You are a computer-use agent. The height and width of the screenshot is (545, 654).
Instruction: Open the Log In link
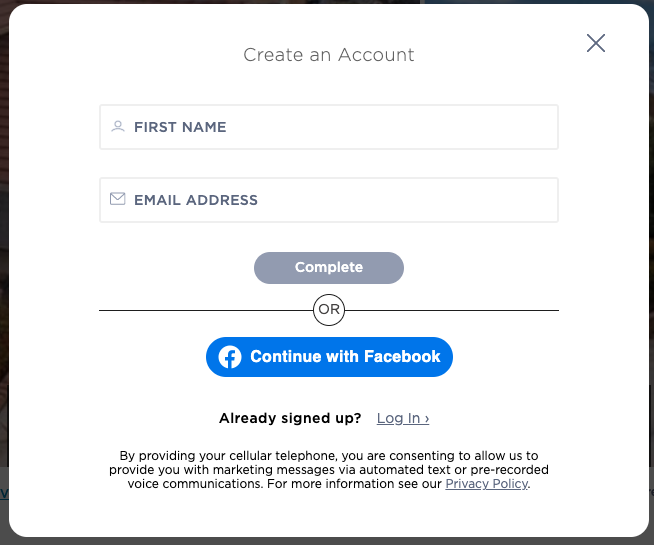398,418
